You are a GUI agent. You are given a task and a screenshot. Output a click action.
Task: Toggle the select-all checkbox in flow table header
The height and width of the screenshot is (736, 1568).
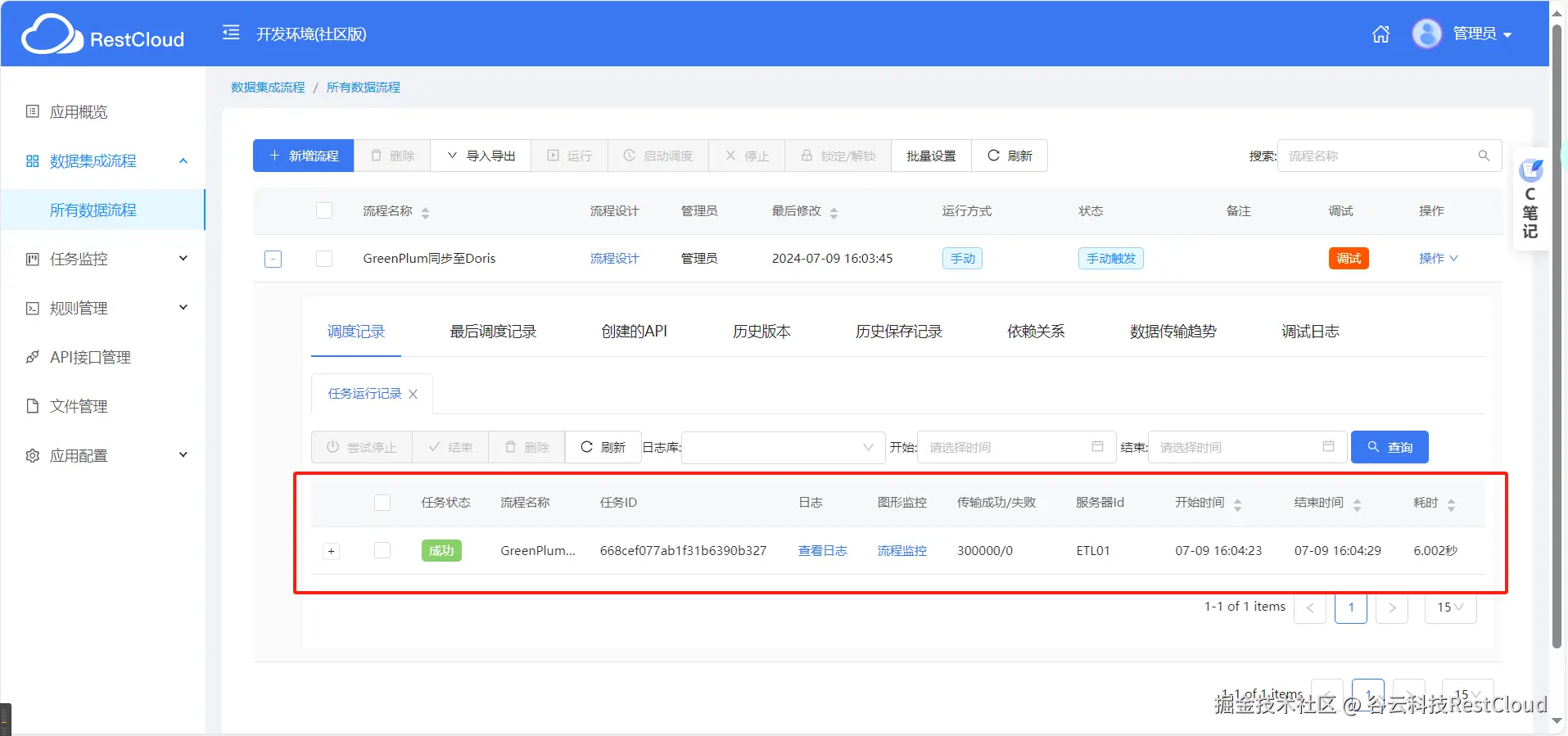tap(324, 210)
